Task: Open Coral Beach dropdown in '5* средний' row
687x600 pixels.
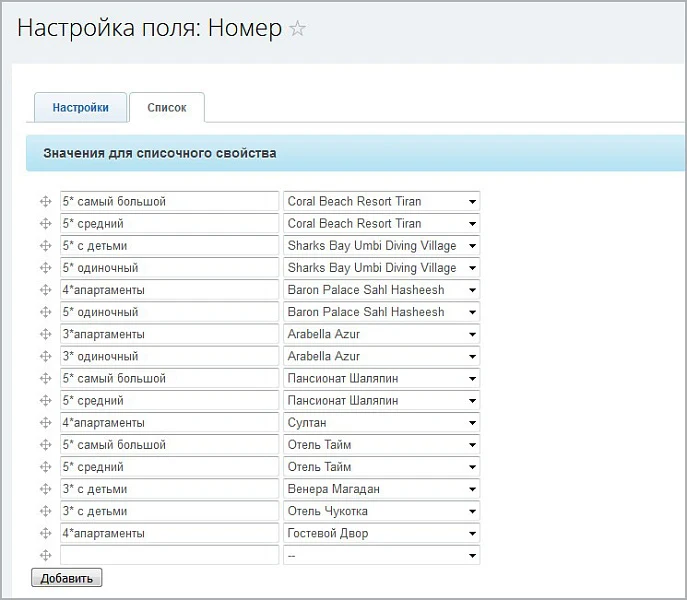Action: (x=382, y=224)
